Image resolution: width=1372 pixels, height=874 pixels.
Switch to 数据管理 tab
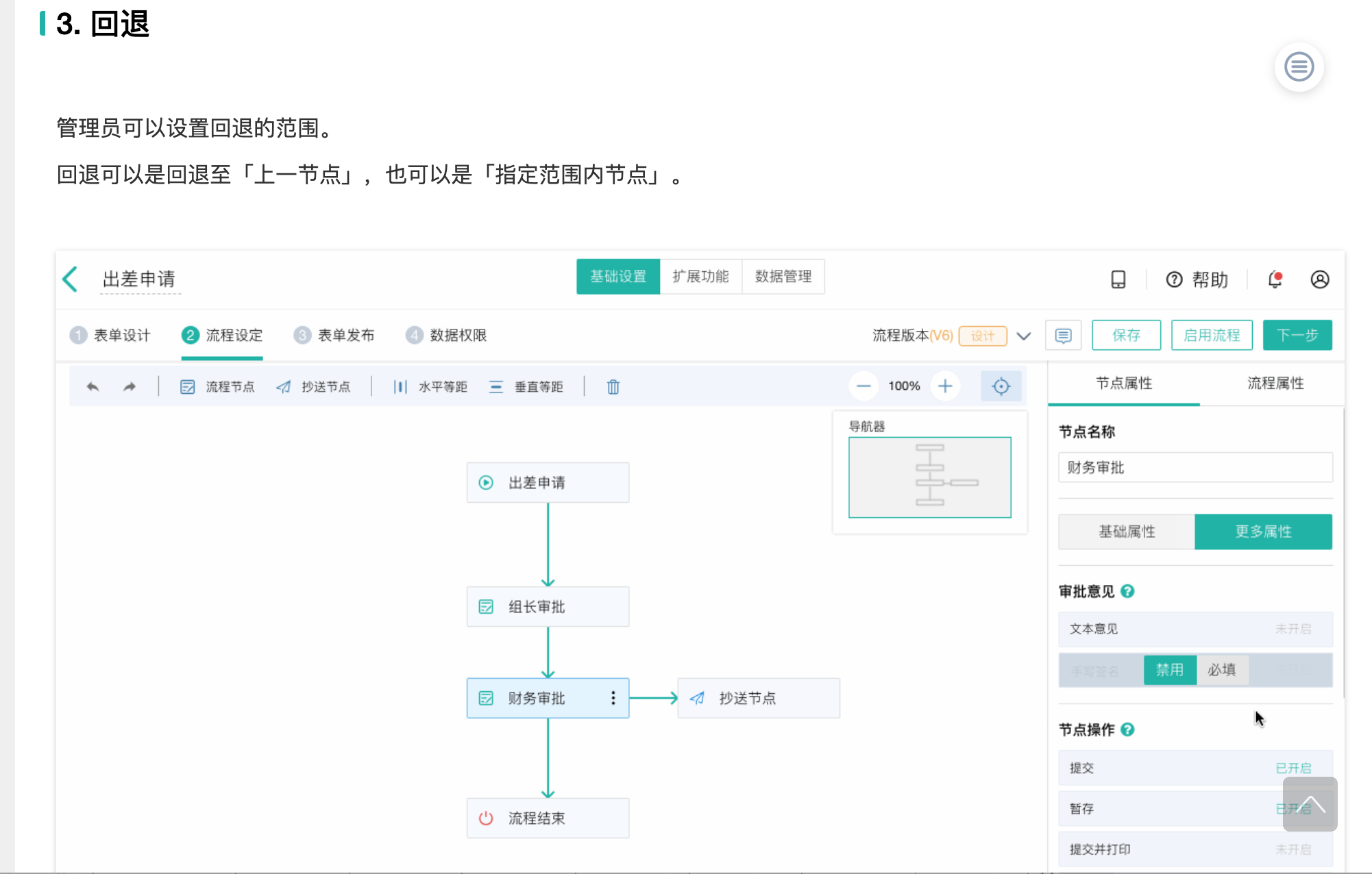click(x=783, y=277)
